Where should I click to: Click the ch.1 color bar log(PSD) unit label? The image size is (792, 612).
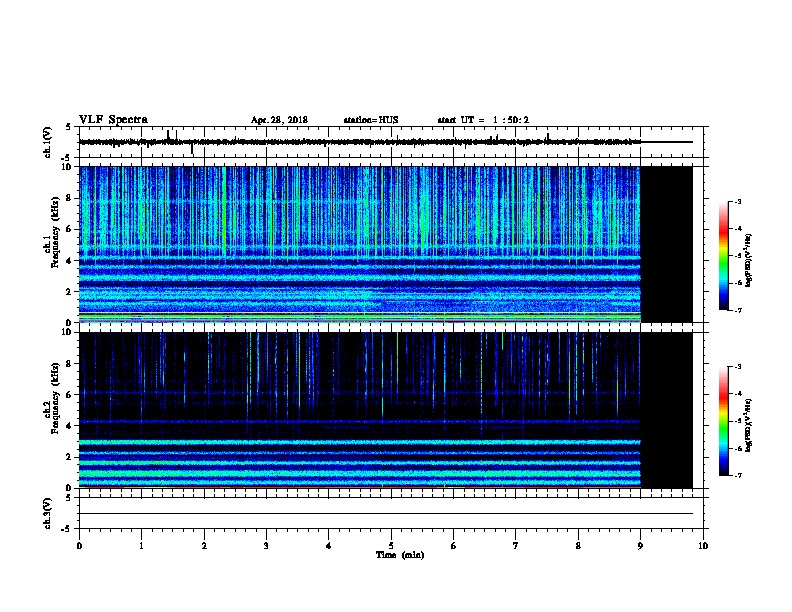(x=748, y=260)
